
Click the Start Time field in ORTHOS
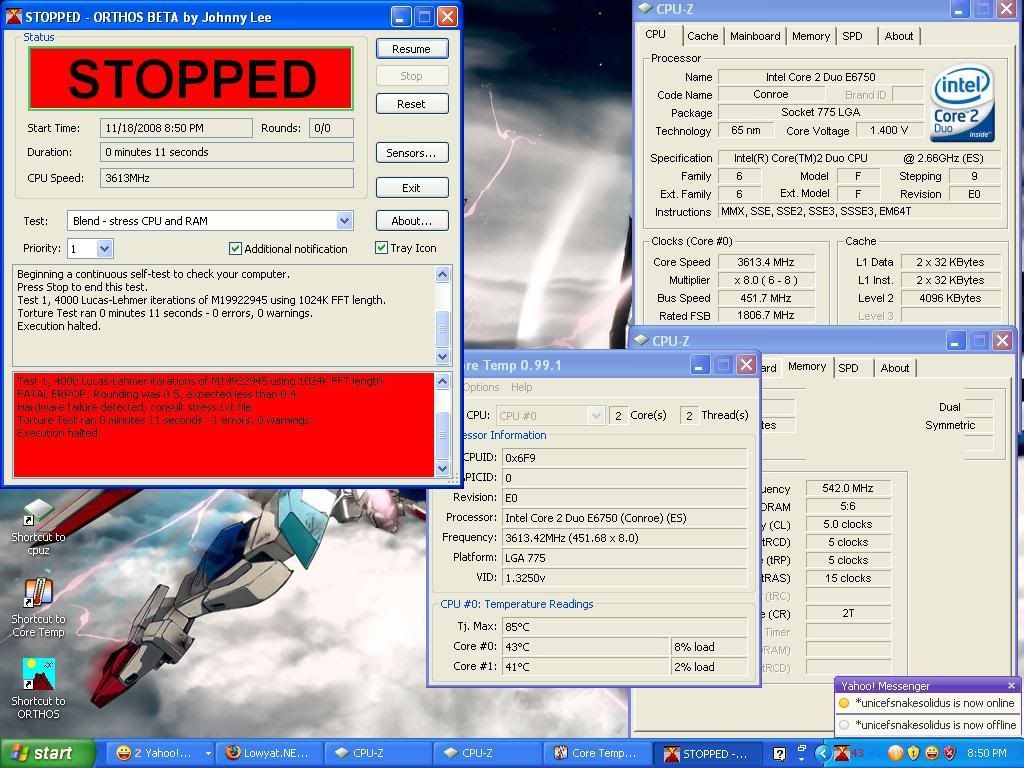pos(177,128)
